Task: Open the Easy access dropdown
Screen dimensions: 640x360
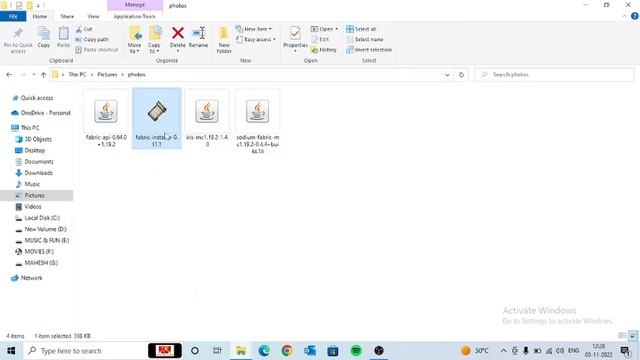Action: click(256, 40)
